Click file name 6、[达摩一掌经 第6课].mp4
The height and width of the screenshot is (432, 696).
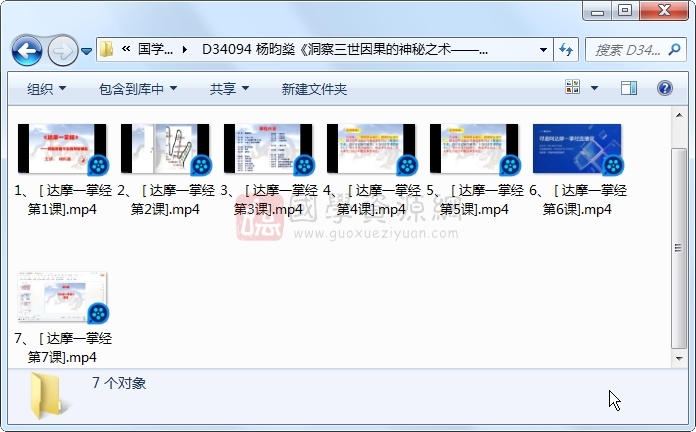(x=577, y=200)
